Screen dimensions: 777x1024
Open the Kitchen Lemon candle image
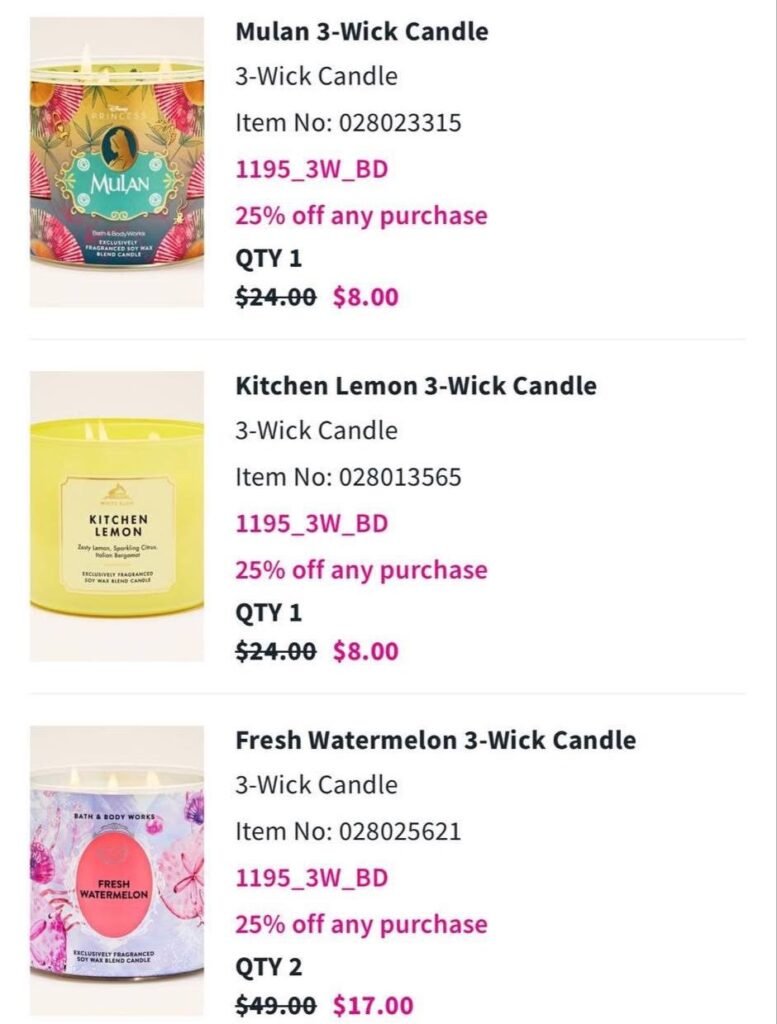(x=117, y=517)
